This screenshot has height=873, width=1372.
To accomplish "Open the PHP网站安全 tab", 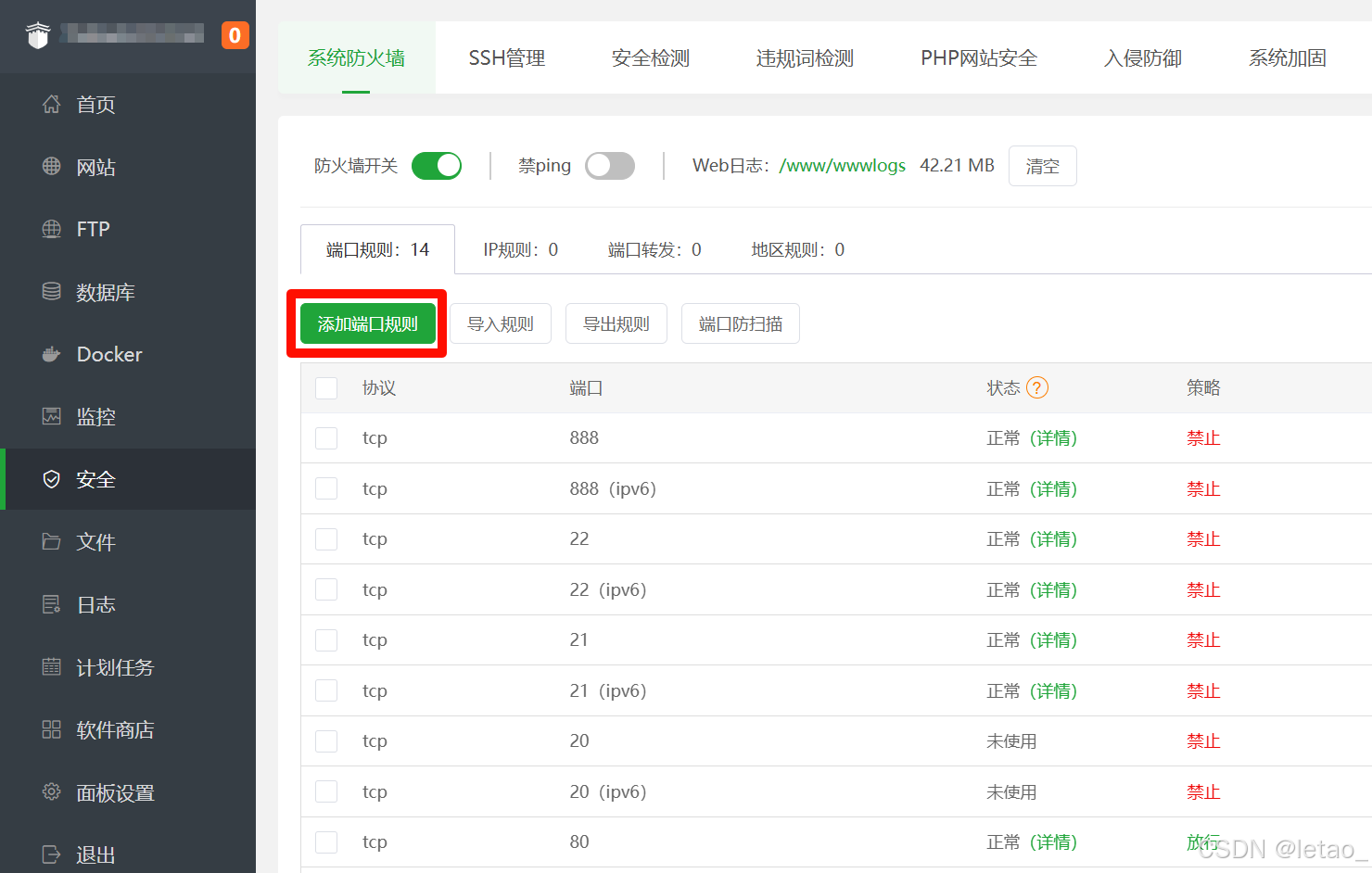I will click(979, 57).
